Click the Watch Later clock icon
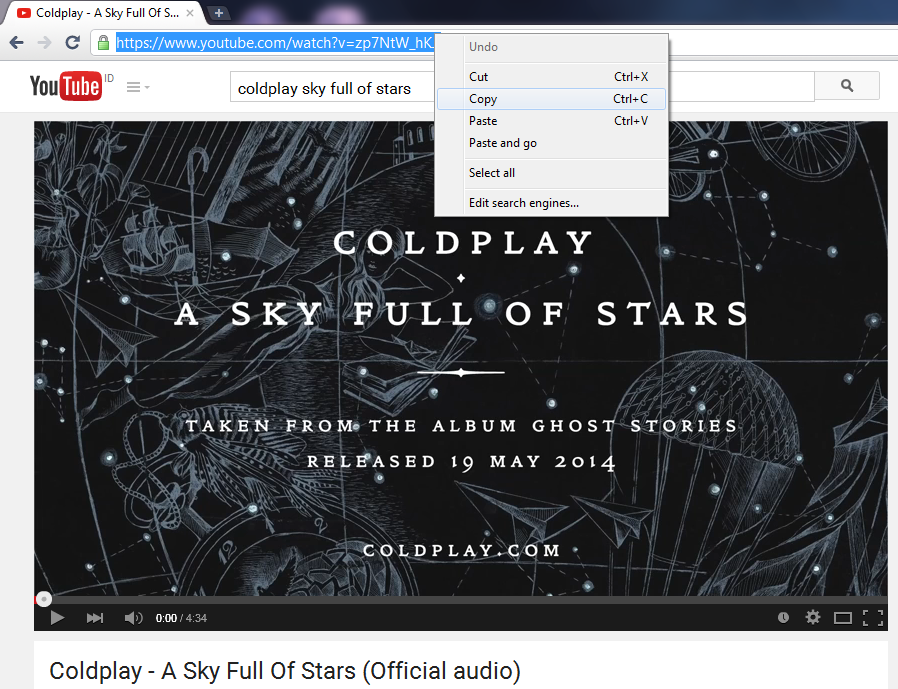Screen dimensions: 898x689 [x=783, y=617]
